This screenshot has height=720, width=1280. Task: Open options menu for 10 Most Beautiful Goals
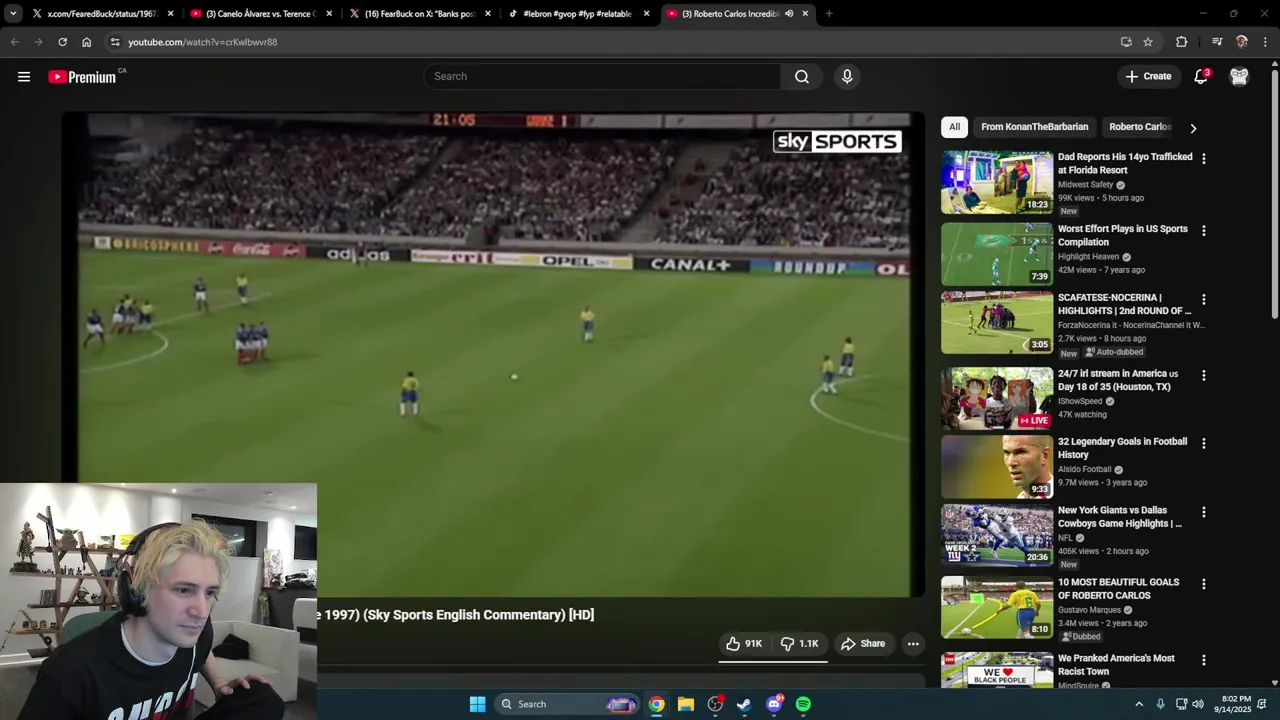1203,584
